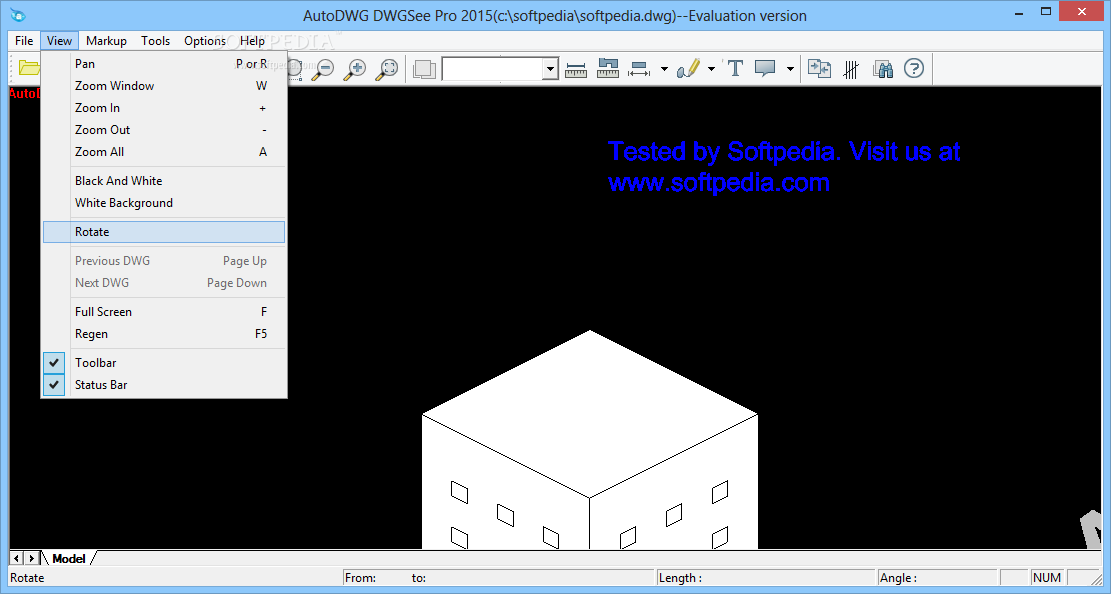Select the measure length ruler icon
The height and width of the screenshot is (594, 1111).
(x=576, y=69)
